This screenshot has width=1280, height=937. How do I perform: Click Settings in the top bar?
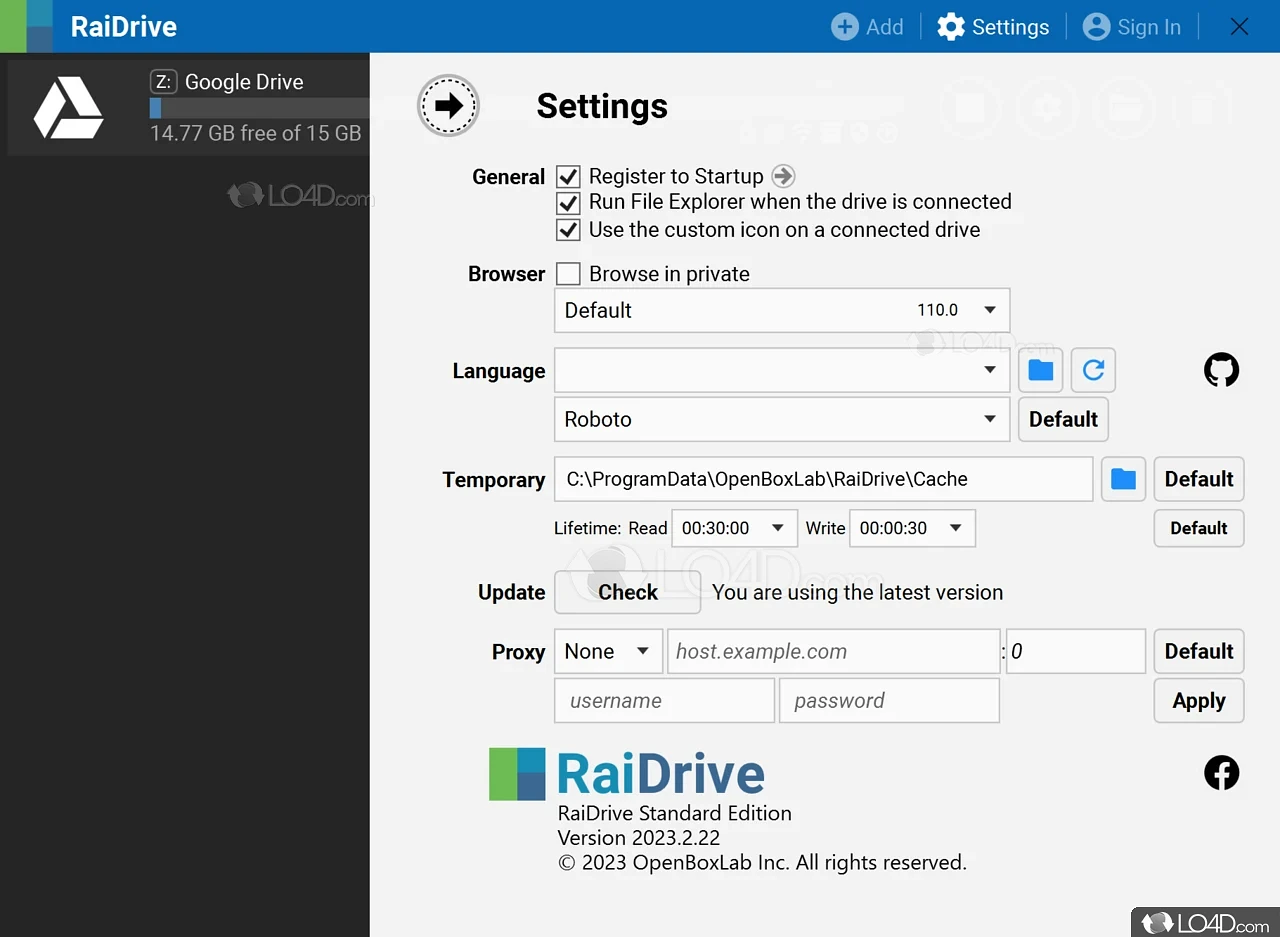pyautogui.click(x=993, y=27)
